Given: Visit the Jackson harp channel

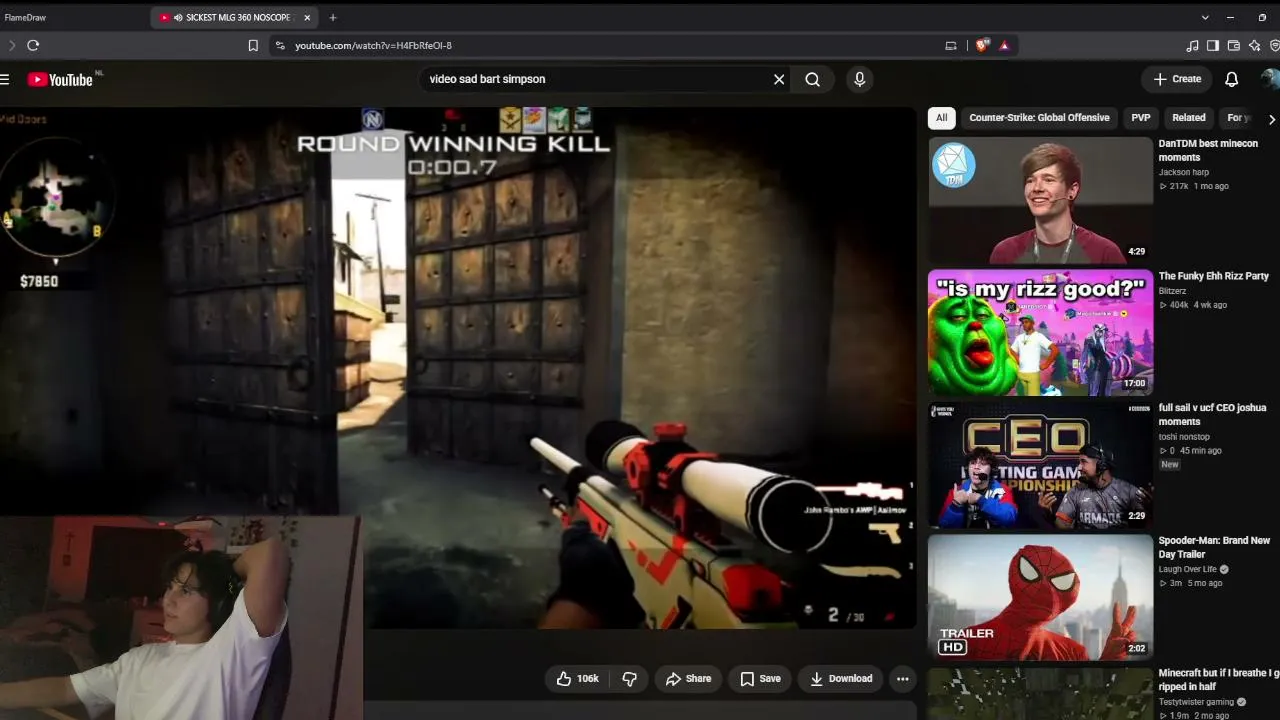Looking at the screenshot, I should click(x=1184, y=172).
